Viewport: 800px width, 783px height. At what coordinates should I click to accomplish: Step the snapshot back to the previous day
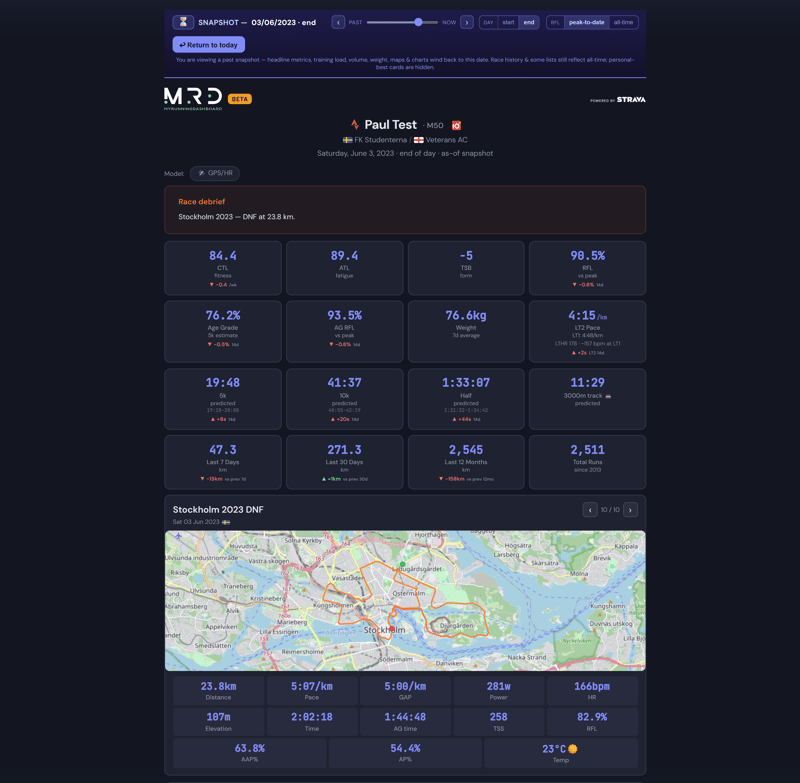tap(338, 22)
